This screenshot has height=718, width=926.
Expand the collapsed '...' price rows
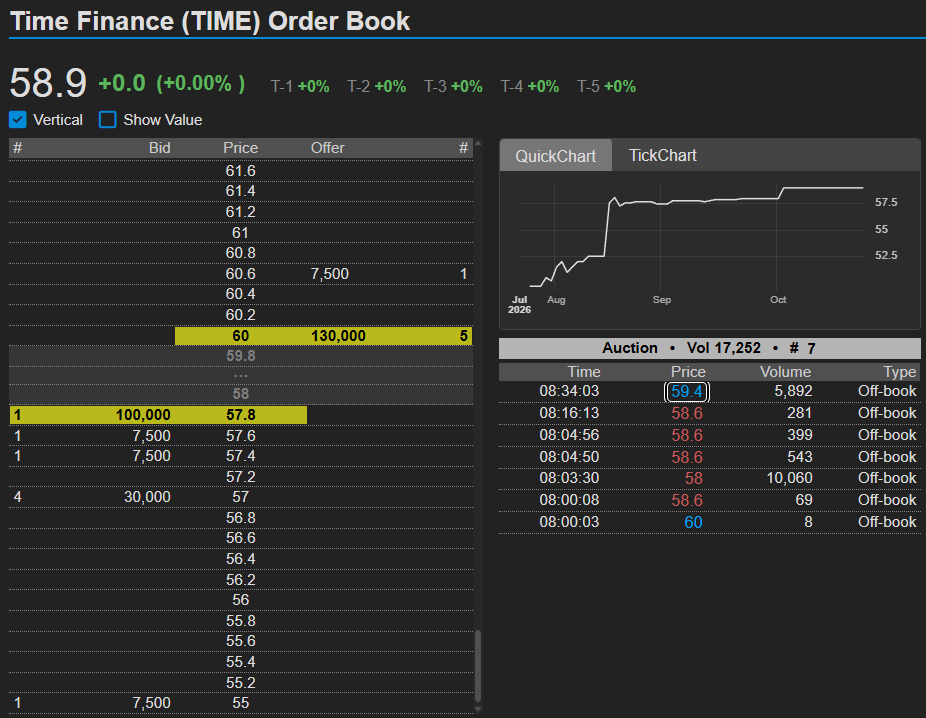(241, 375)
